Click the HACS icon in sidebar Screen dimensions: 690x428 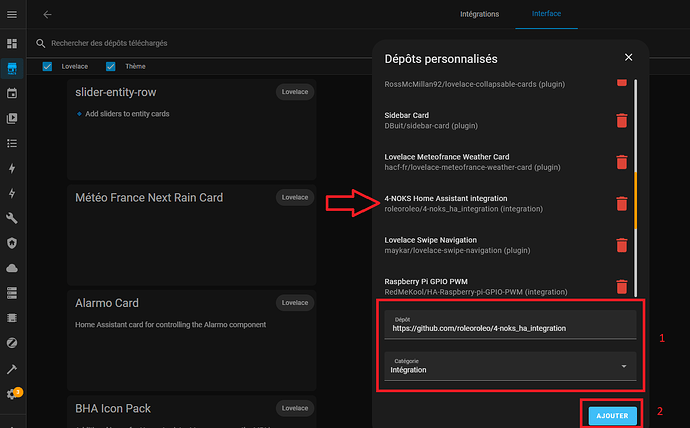[x=12, y=69]
